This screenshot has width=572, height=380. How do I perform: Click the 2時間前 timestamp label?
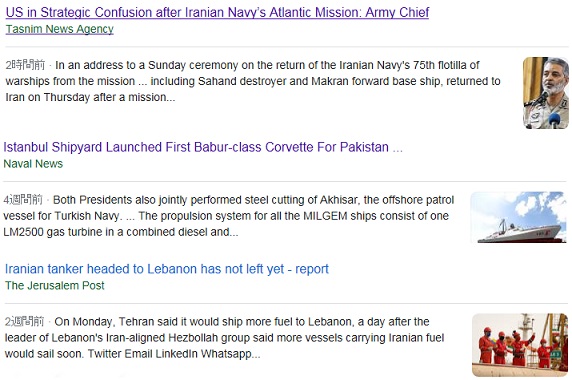(x=25, y=65)
